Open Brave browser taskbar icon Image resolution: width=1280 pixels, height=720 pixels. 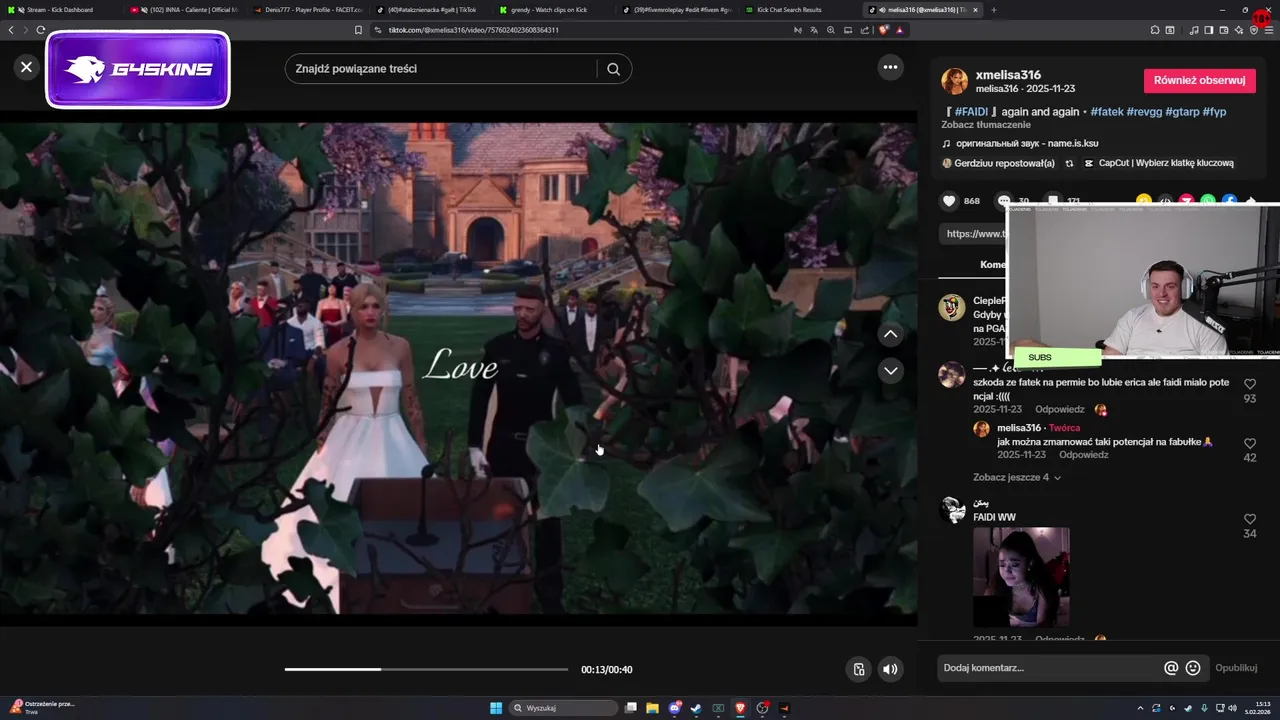point(740,708)
